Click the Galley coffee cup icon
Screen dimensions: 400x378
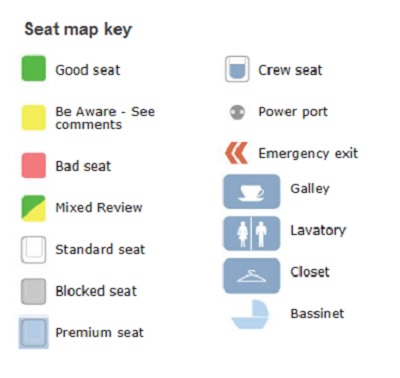pyautogui.click(x=252, y=192)
